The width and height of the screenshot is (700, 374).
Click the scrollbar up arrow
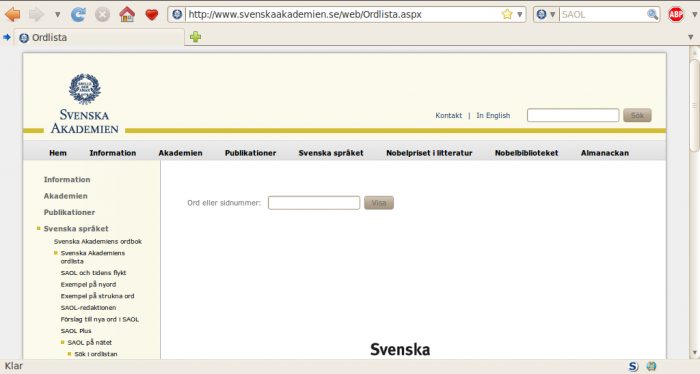click(x=694, y=53)
